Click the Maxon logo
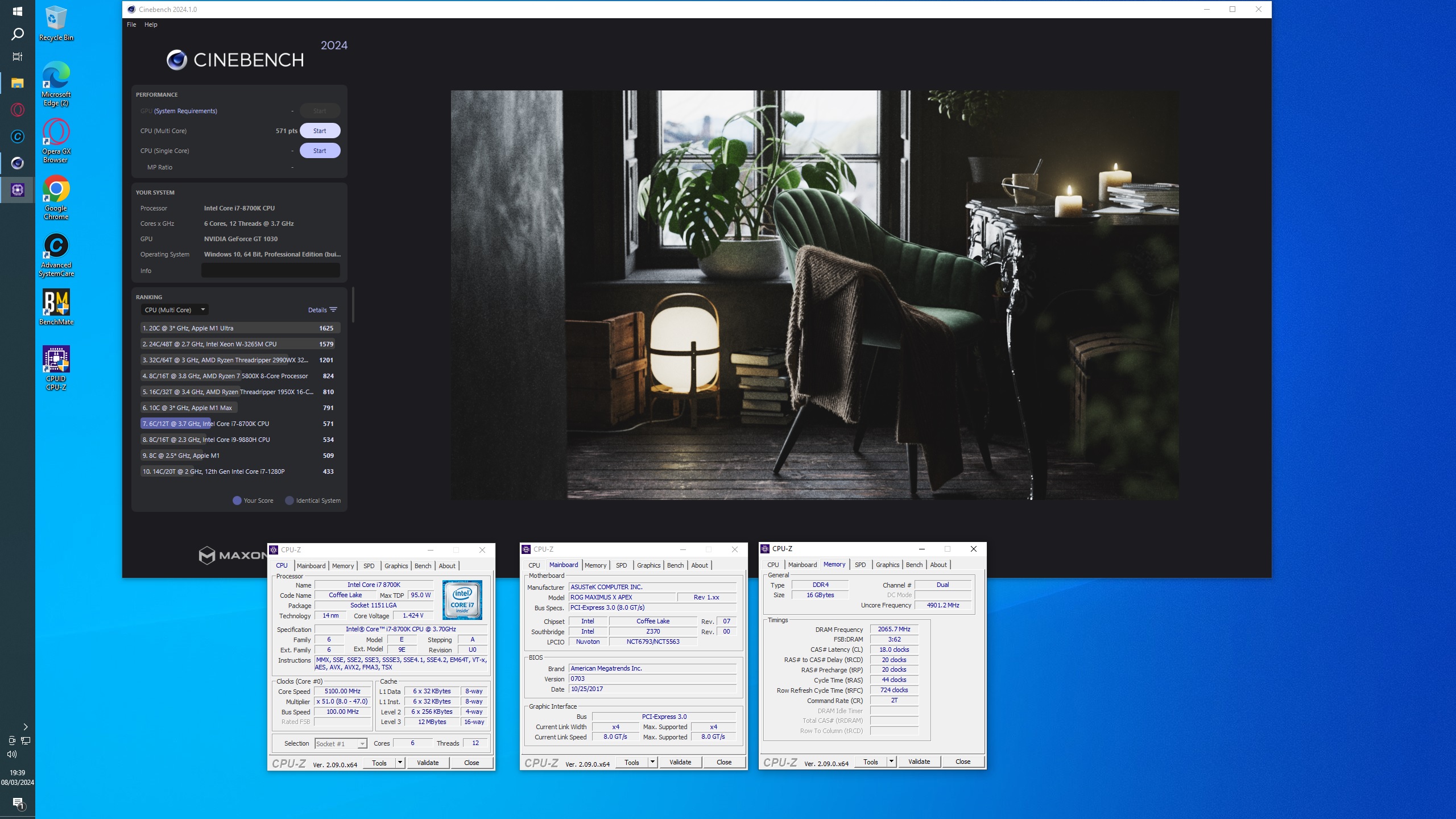1456x819 pixels. click(x=233, y=555)
